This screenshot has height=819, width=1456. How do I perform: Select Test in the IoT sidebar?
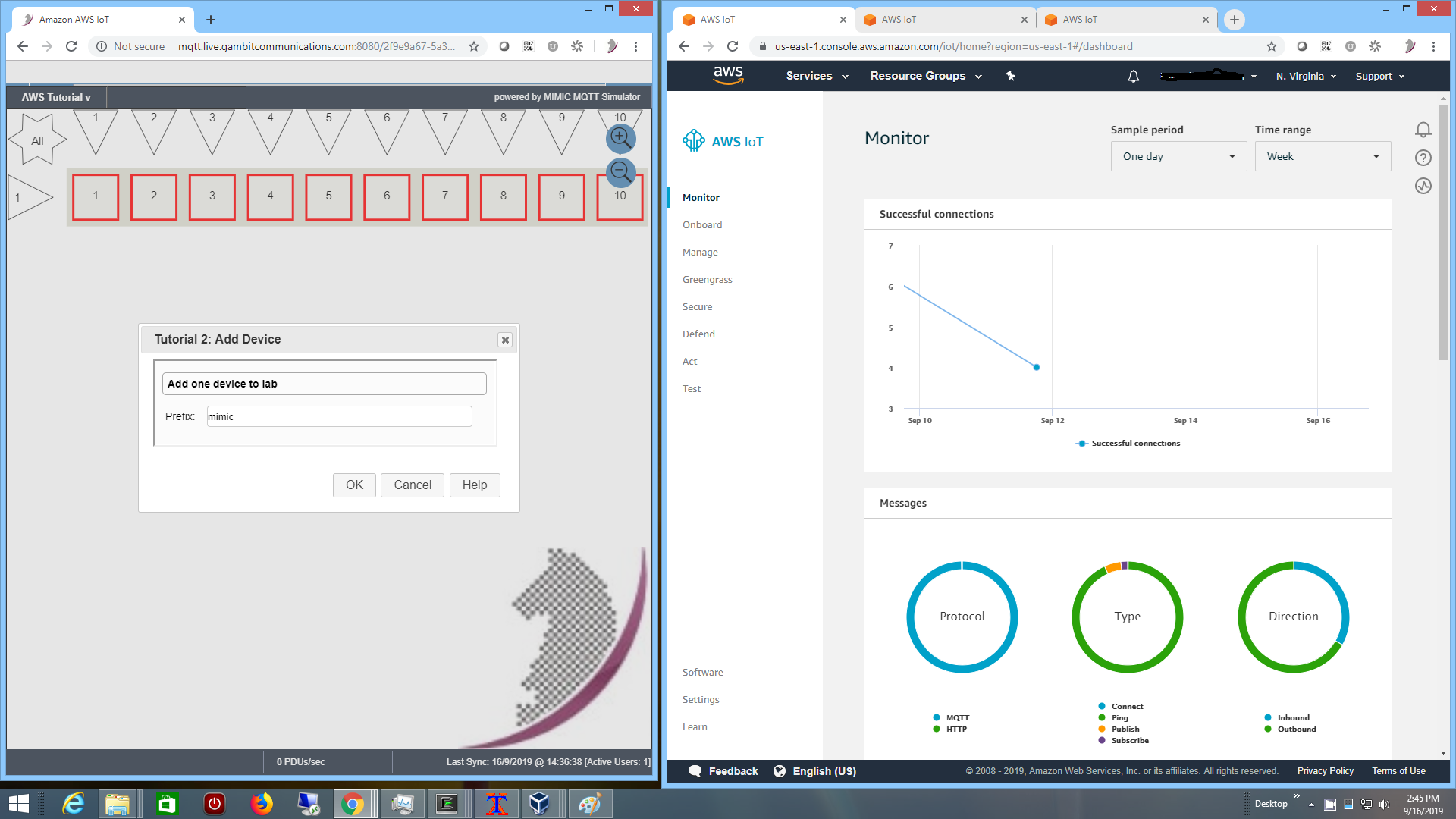(691, 388)
